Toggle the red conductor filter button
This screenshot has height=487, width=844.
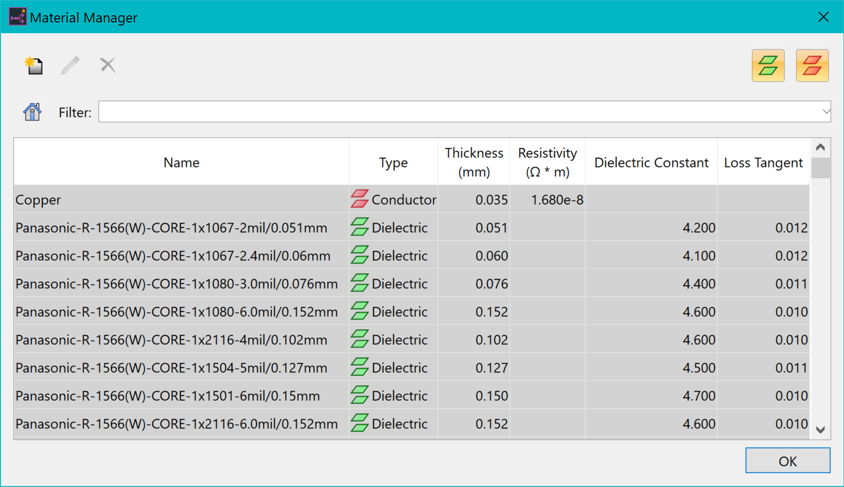click(x=812, y=66)
